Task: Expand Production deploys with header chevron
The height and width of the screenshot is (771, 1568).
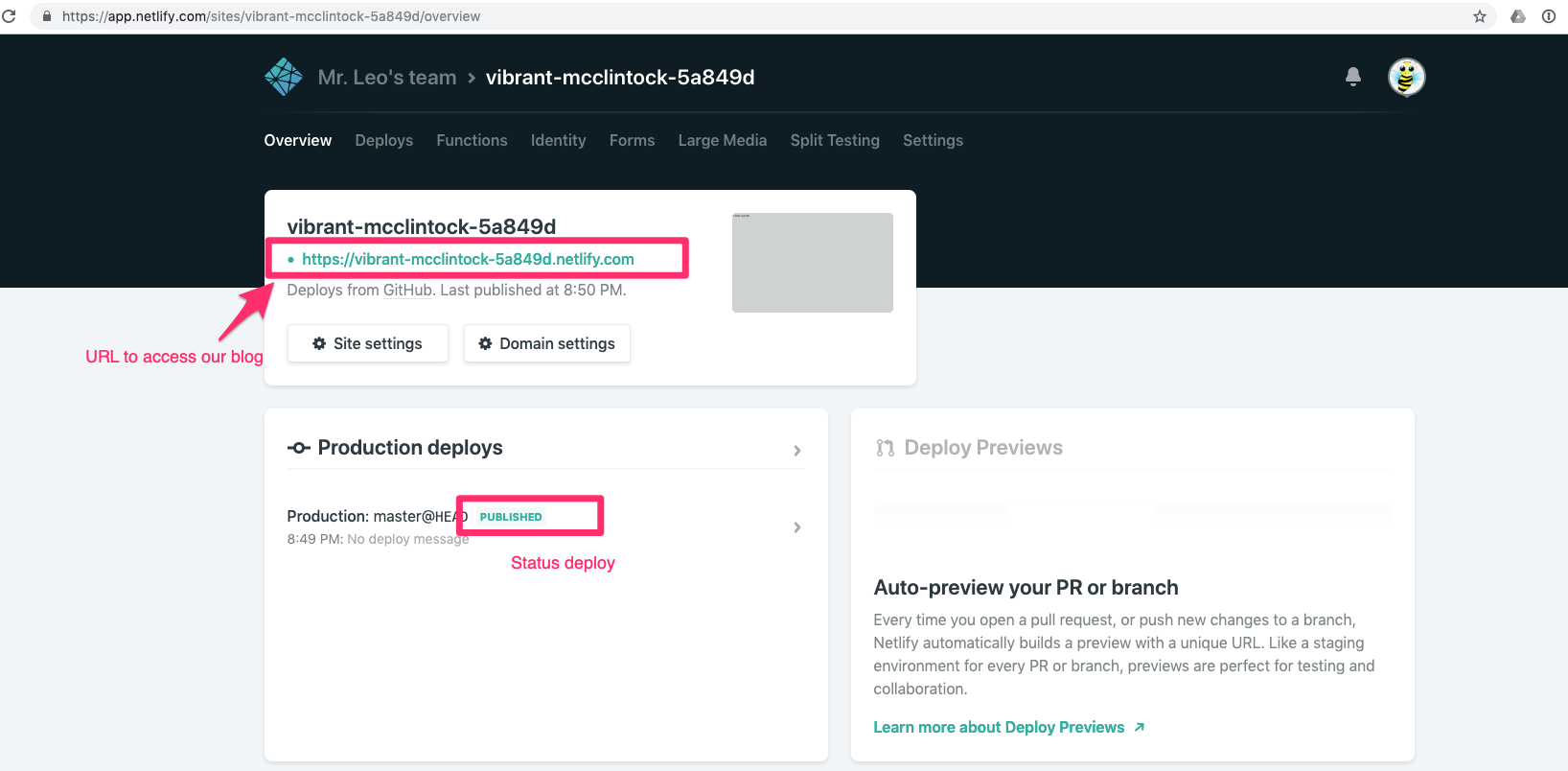Action: tap(797, 450)
